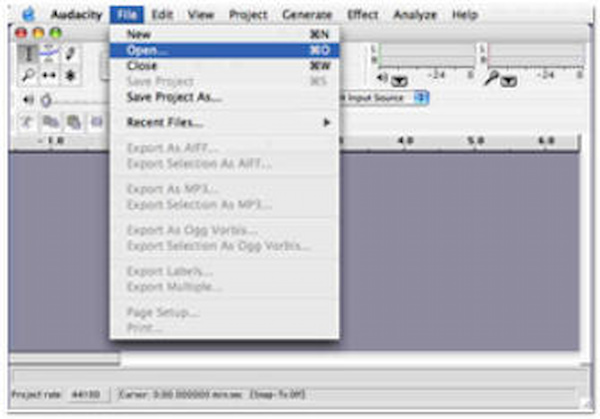Click the playback level meter

pyautogui.click(x=427, y=56)
